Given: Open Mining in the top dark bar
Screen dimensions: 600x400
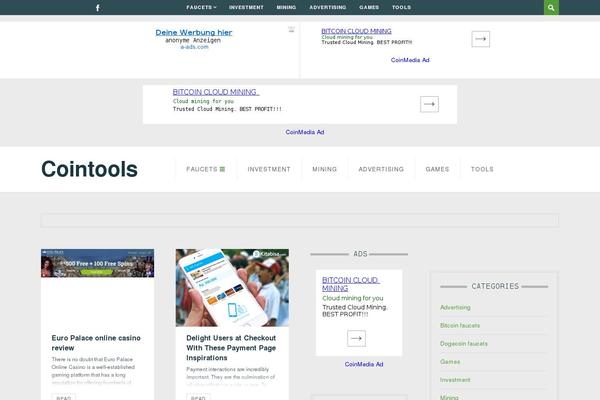Looking at the screenshot, I should [286, 7].
